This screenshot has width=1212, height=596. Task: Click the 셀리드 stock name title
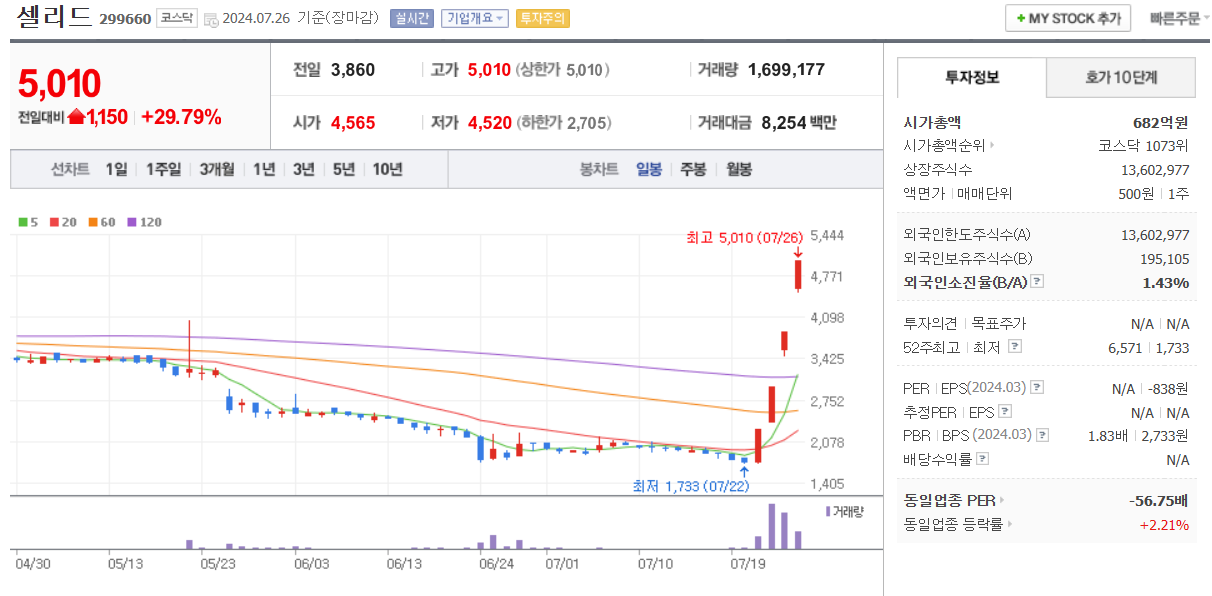pyautogui.click(x=54, y=17)
